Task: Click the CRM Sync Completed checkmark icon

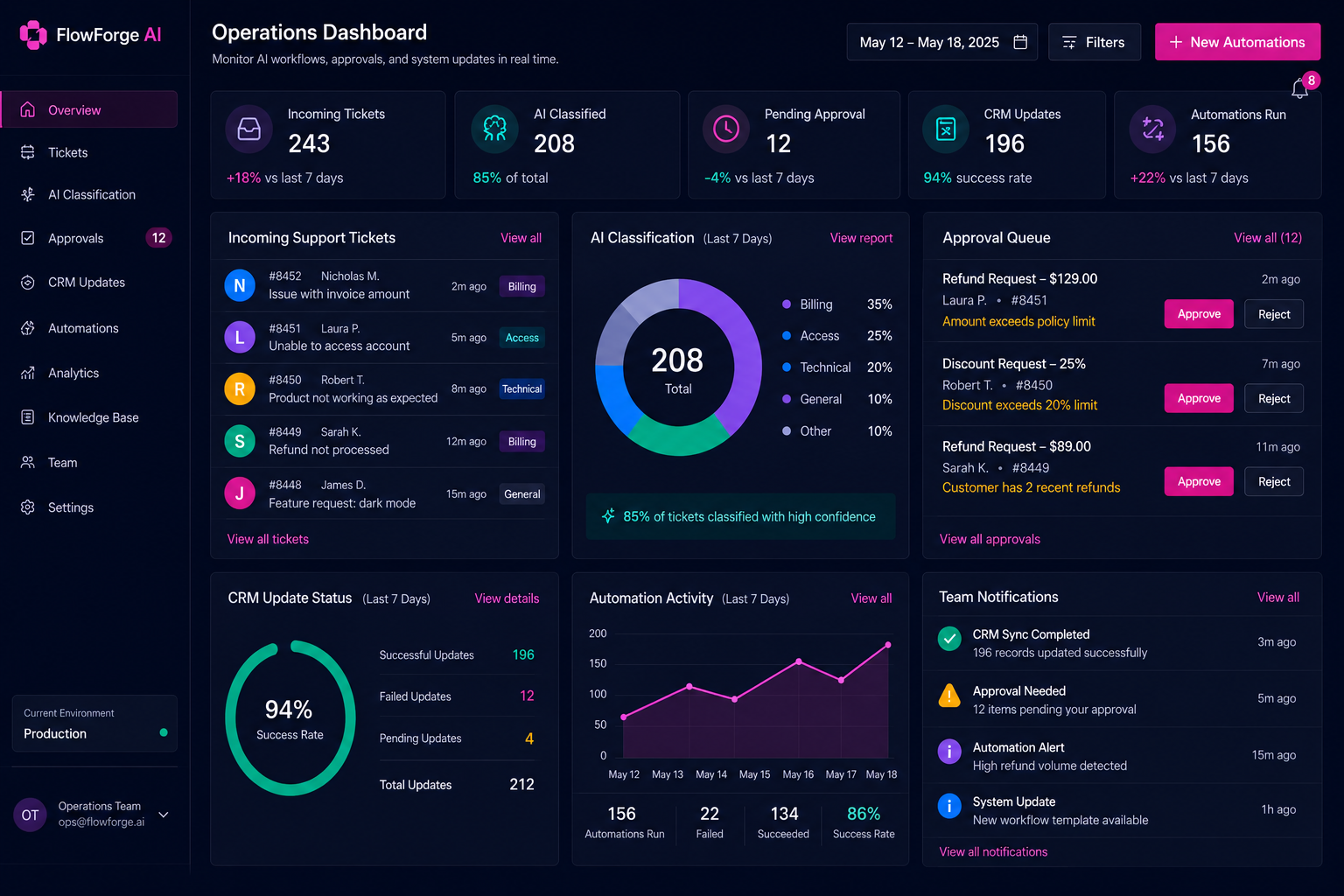Action: [949, 639]
